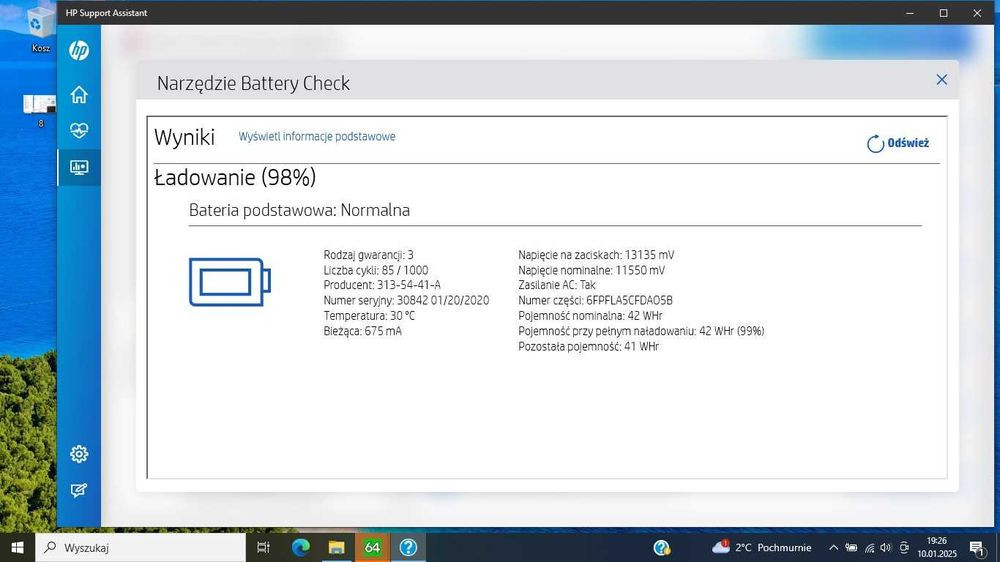The image size is (1000, 562).
Task: Open the notification center icon
Action: (x=976, y=547)
